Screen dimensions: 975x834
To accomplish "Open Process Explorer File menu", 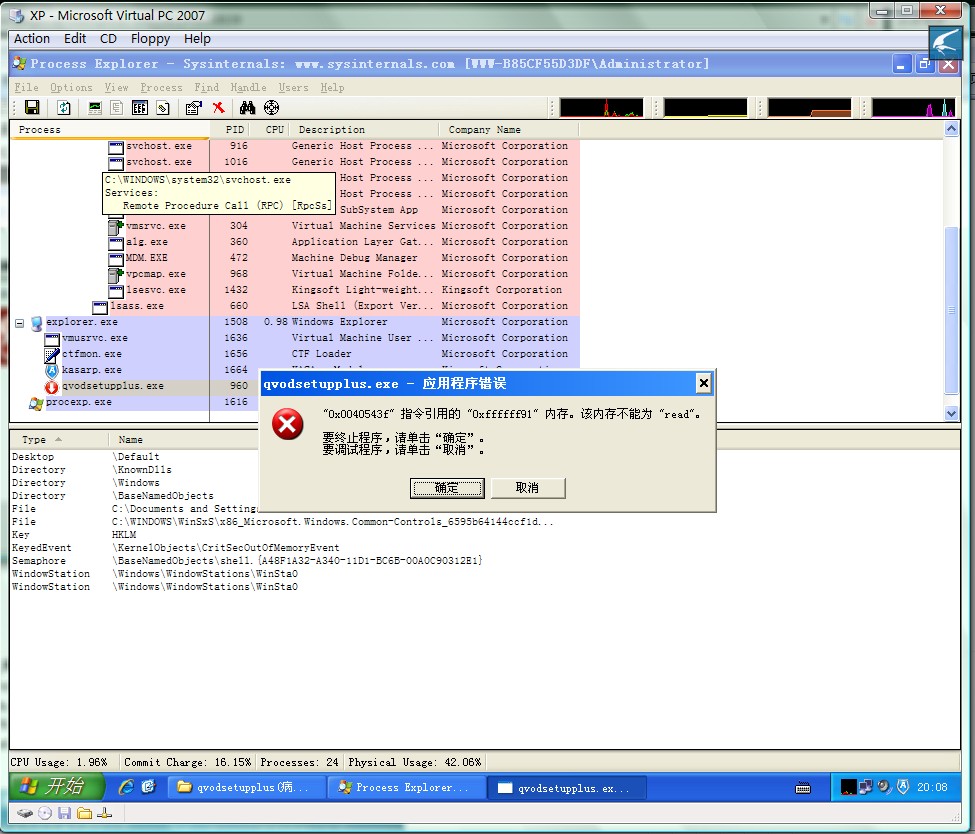I will coord(26,88).
